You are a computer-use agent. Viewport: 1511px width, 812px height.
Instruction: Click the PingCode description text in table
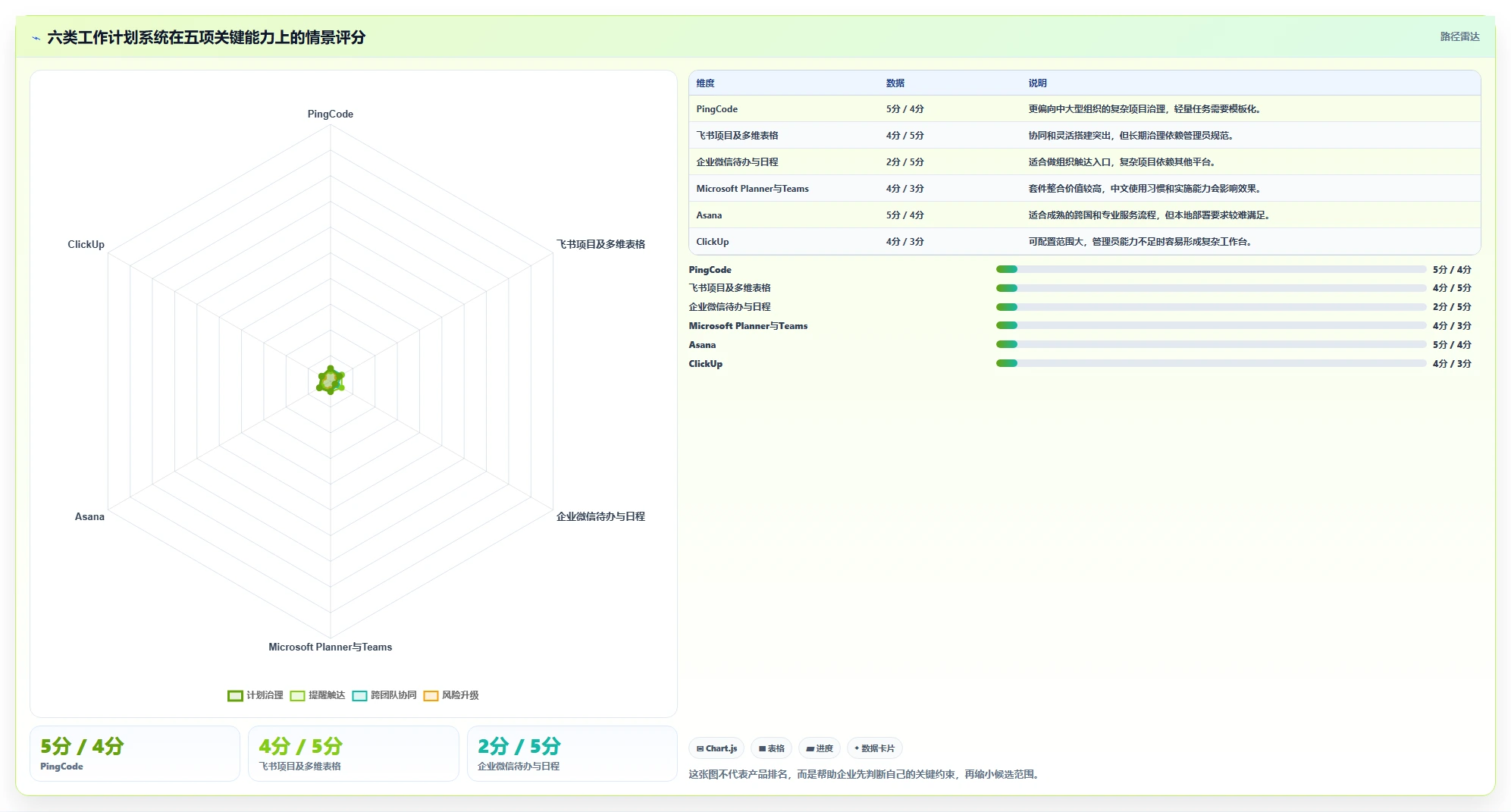[1145, 109]
